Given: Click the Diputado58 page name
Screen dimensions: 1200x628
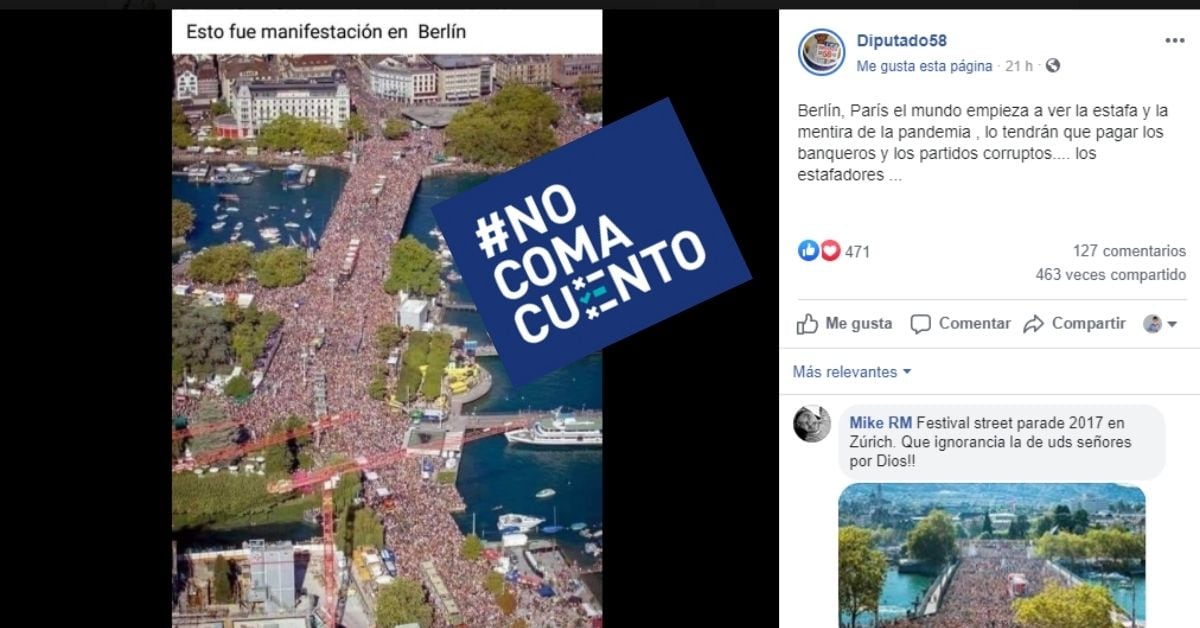Looking at the screenshot, I should (x=901, y=41).
